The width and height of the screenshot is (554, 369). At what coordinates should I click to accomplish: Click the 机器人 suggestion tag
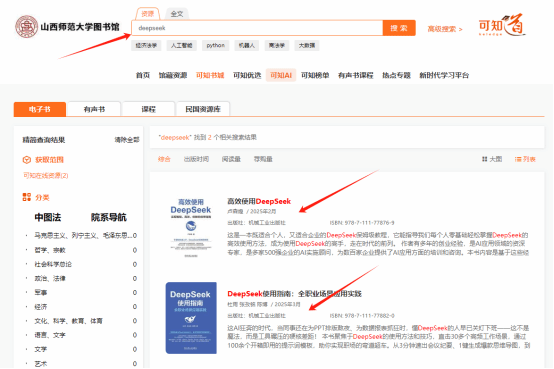[x=246, y=45]
